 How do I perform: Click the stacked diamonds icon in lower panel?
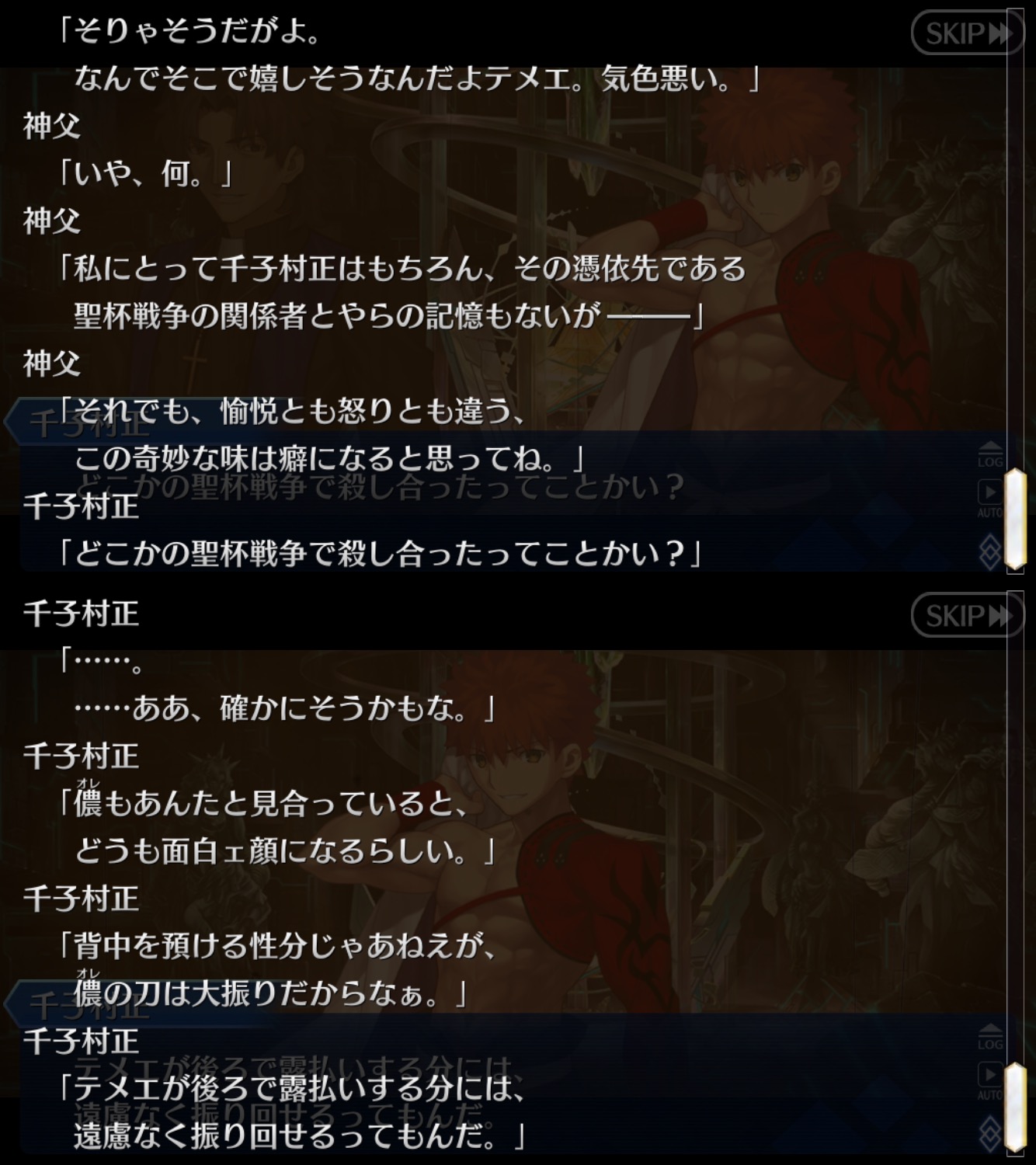pyautogui.click(x=990, y=1135)
